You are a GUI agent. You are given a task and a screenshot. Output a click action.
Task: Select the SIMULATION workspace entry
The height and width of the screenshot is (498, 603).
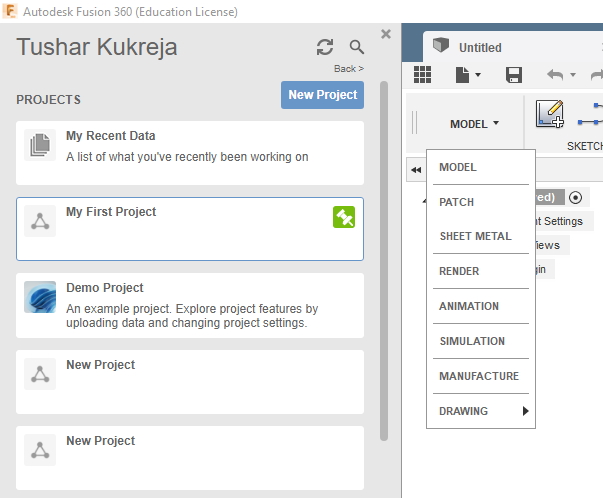point(472,341)
